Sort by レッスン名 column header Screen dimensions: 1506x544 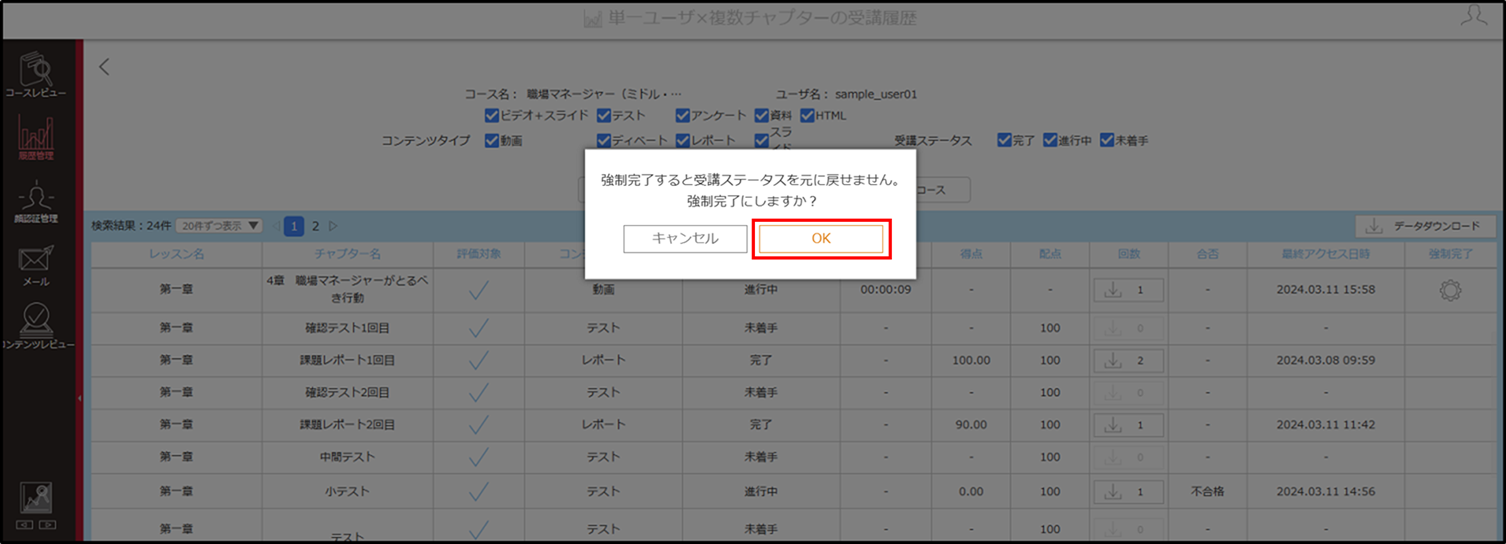(x=176, y=254)
